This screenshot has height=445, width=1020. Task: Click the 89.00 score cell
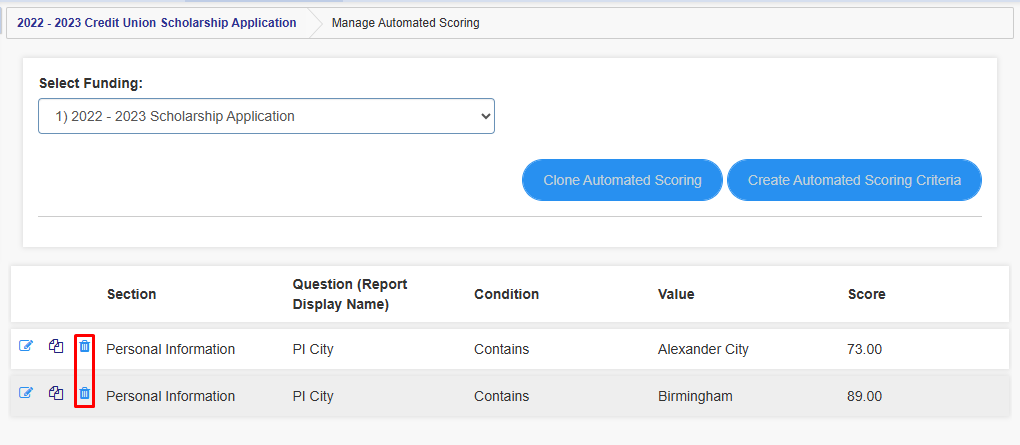coord(865,396)
